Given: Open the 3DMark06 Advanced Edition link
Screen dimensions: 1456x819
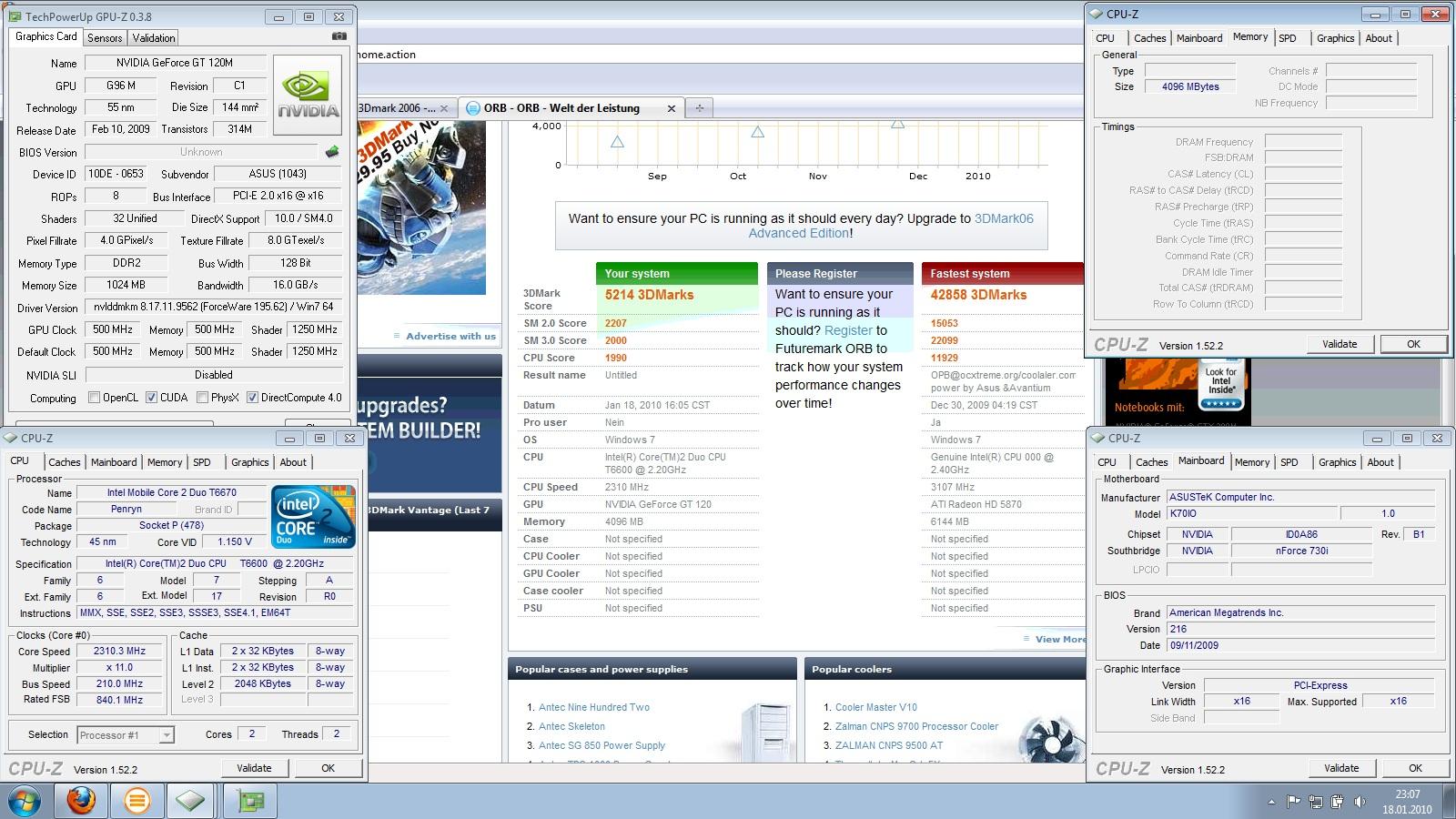Looking at the screenshot, I should [891, 226].
